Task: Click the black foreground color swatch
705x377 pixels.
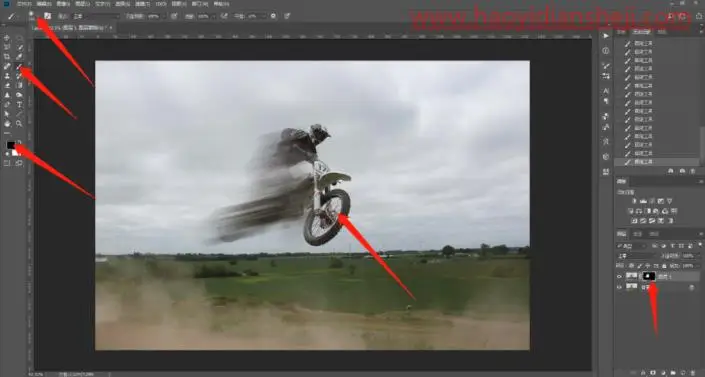Action: 11,145
